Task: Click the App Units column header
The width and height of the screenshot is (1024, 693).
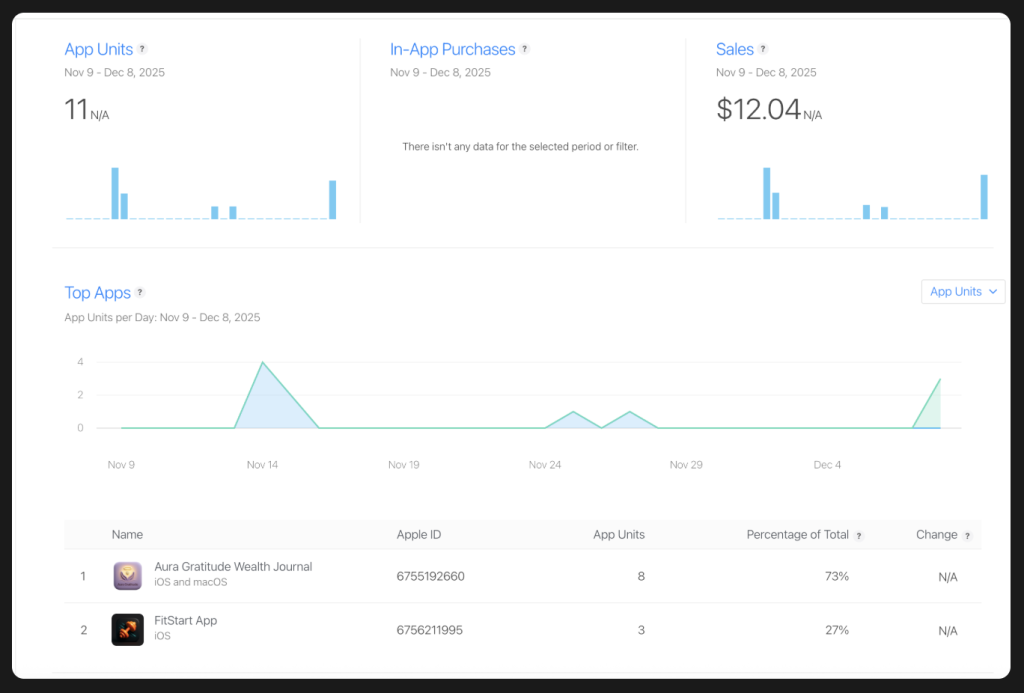Action: (x=618, y=535)
